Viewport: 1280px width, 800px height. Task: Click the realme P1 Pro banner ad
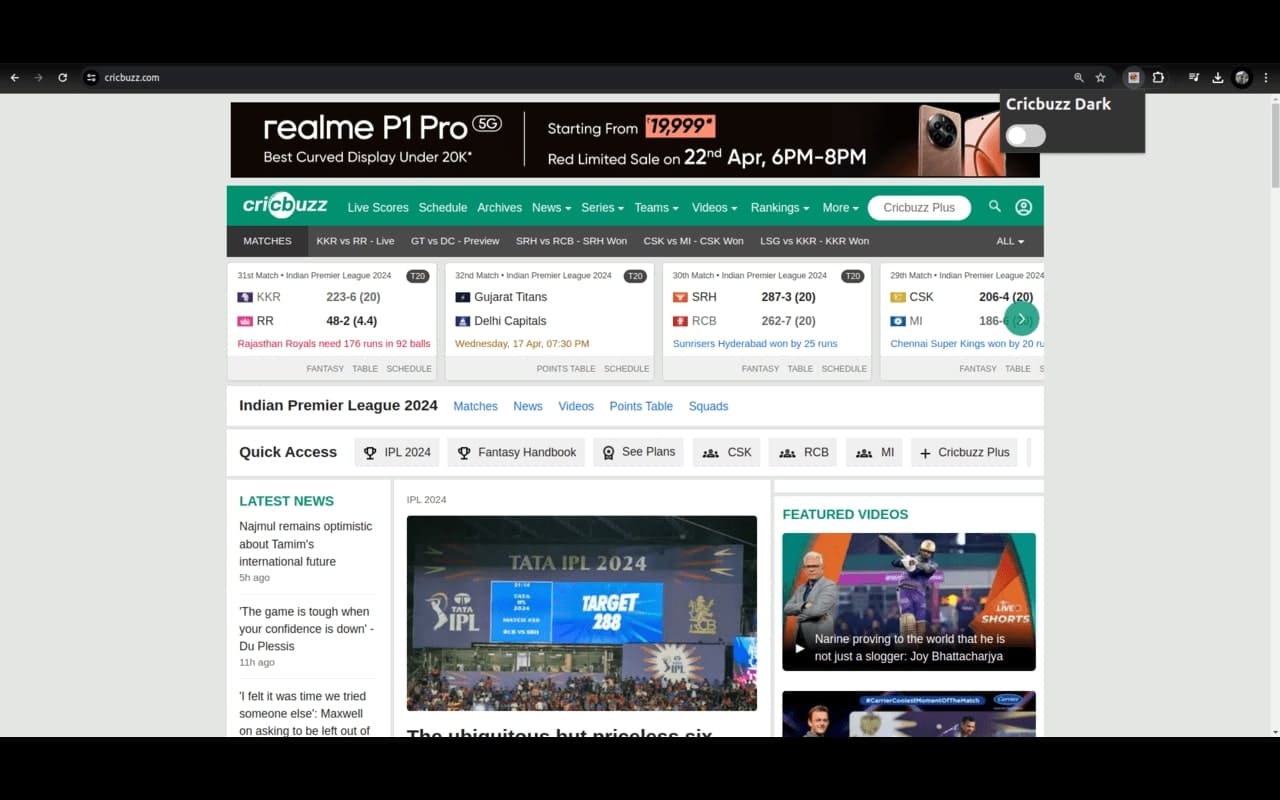coord(635,140)
